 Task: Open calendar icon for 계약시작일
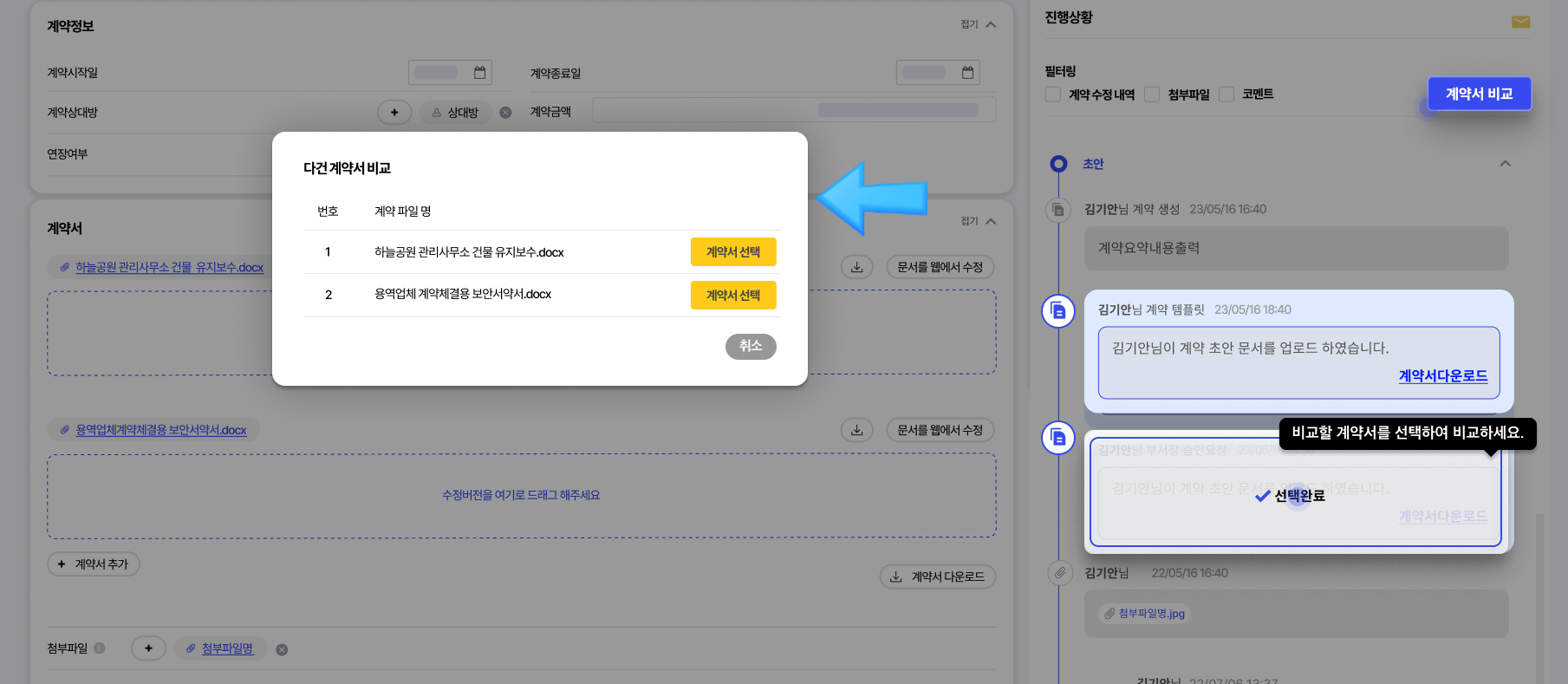pyautogui.click(x=479, y=73)
